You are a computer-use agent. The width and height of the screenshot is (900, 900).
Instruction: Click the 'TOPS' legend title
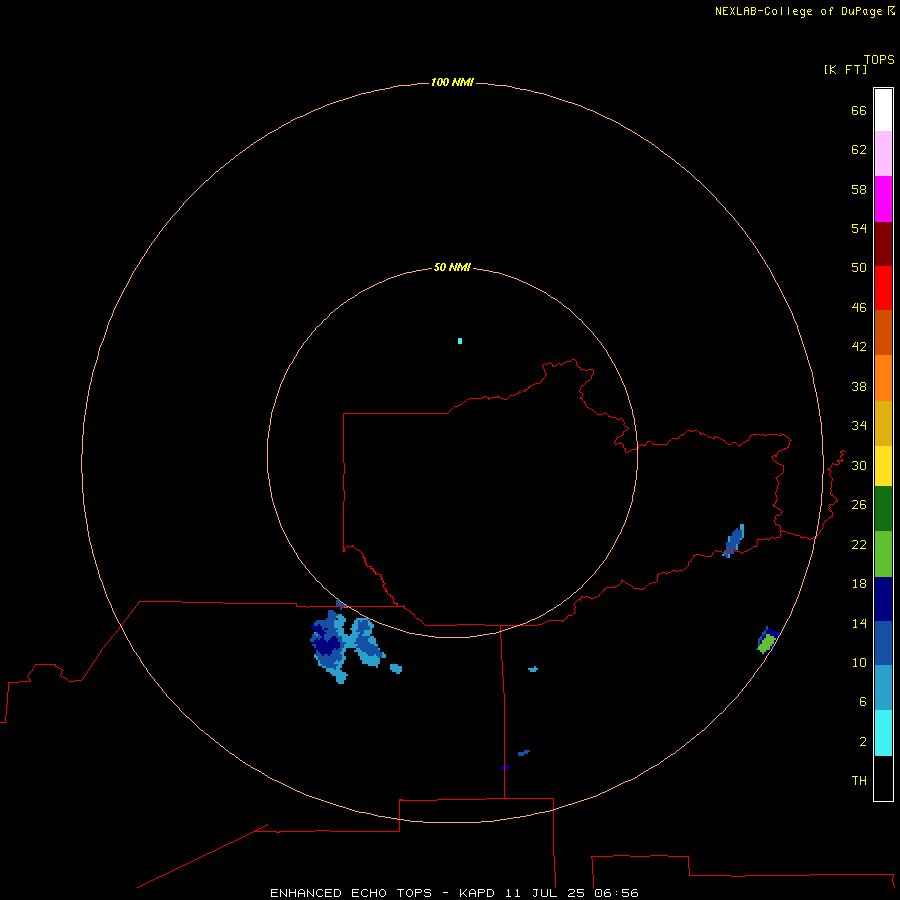[879, 59]
